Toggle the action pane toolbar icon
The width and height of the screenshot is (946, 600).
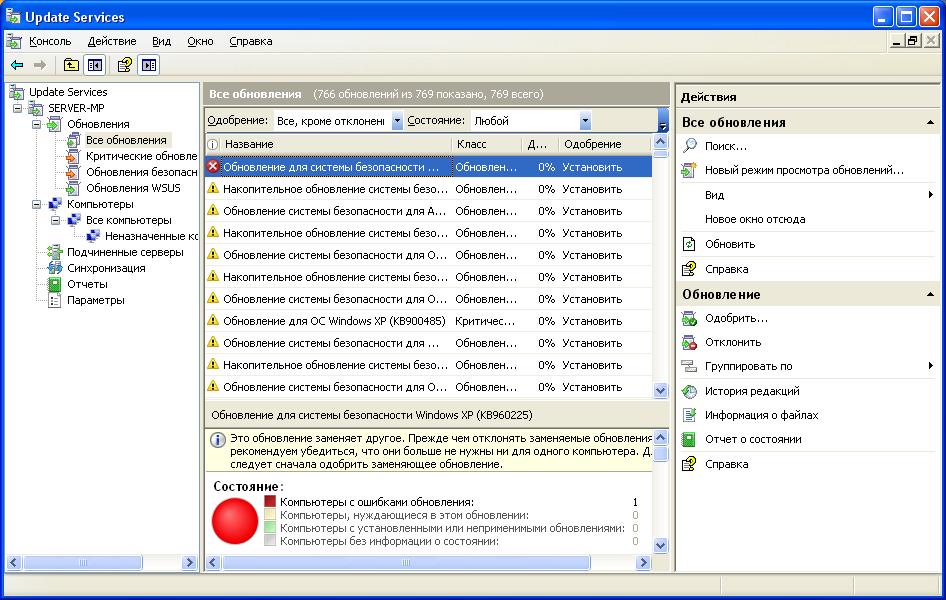tap(148, 65)
